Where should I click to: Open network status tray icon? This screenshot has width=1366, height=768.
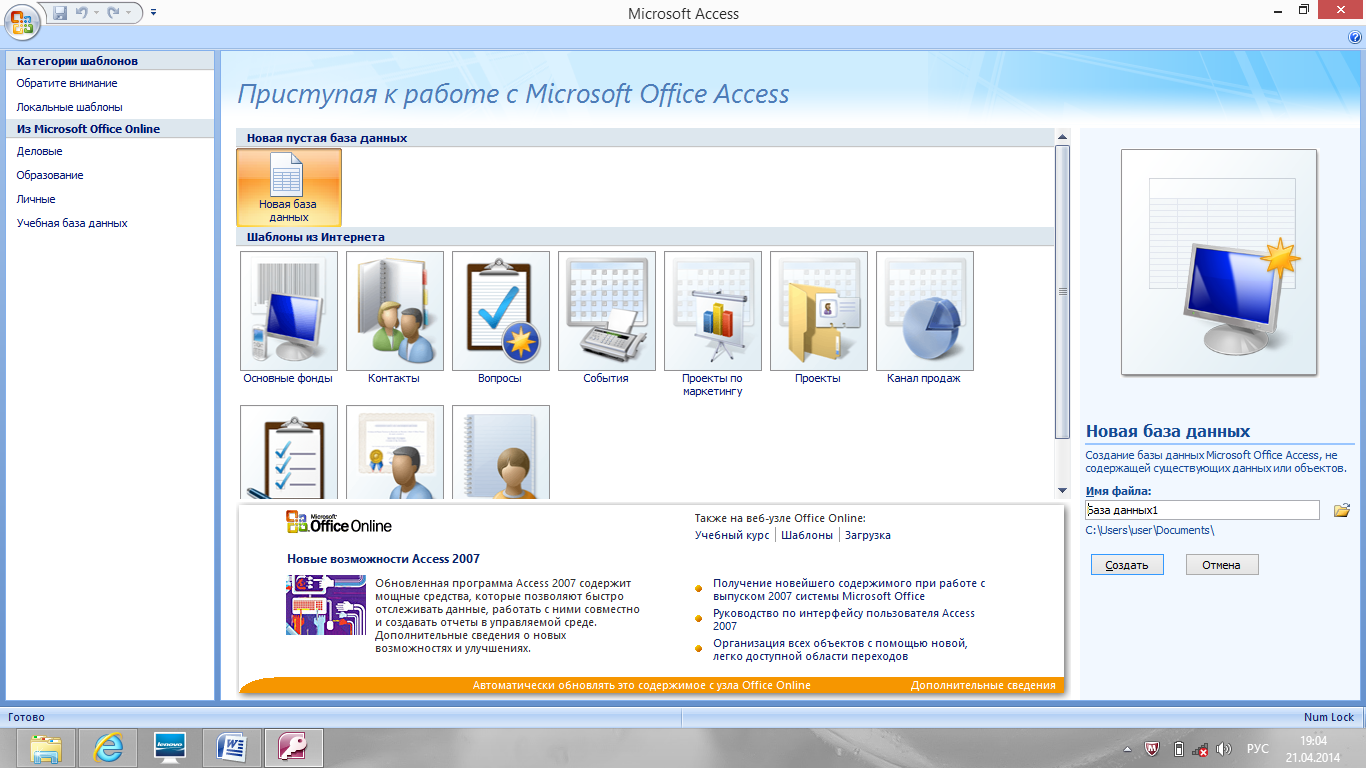pyautogui.click(x=1200, y=748)
